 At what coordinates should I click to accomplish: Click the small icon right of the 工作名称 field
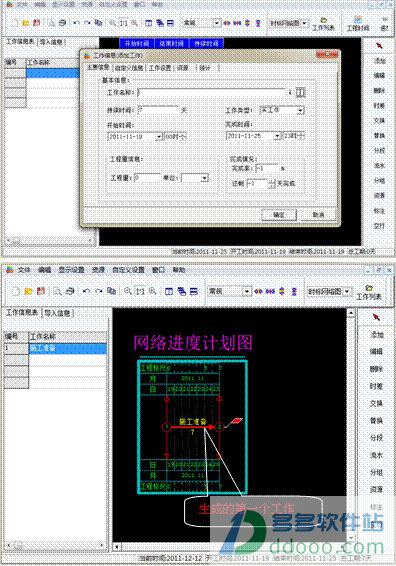pyautogui.click(x=300, y=92)
